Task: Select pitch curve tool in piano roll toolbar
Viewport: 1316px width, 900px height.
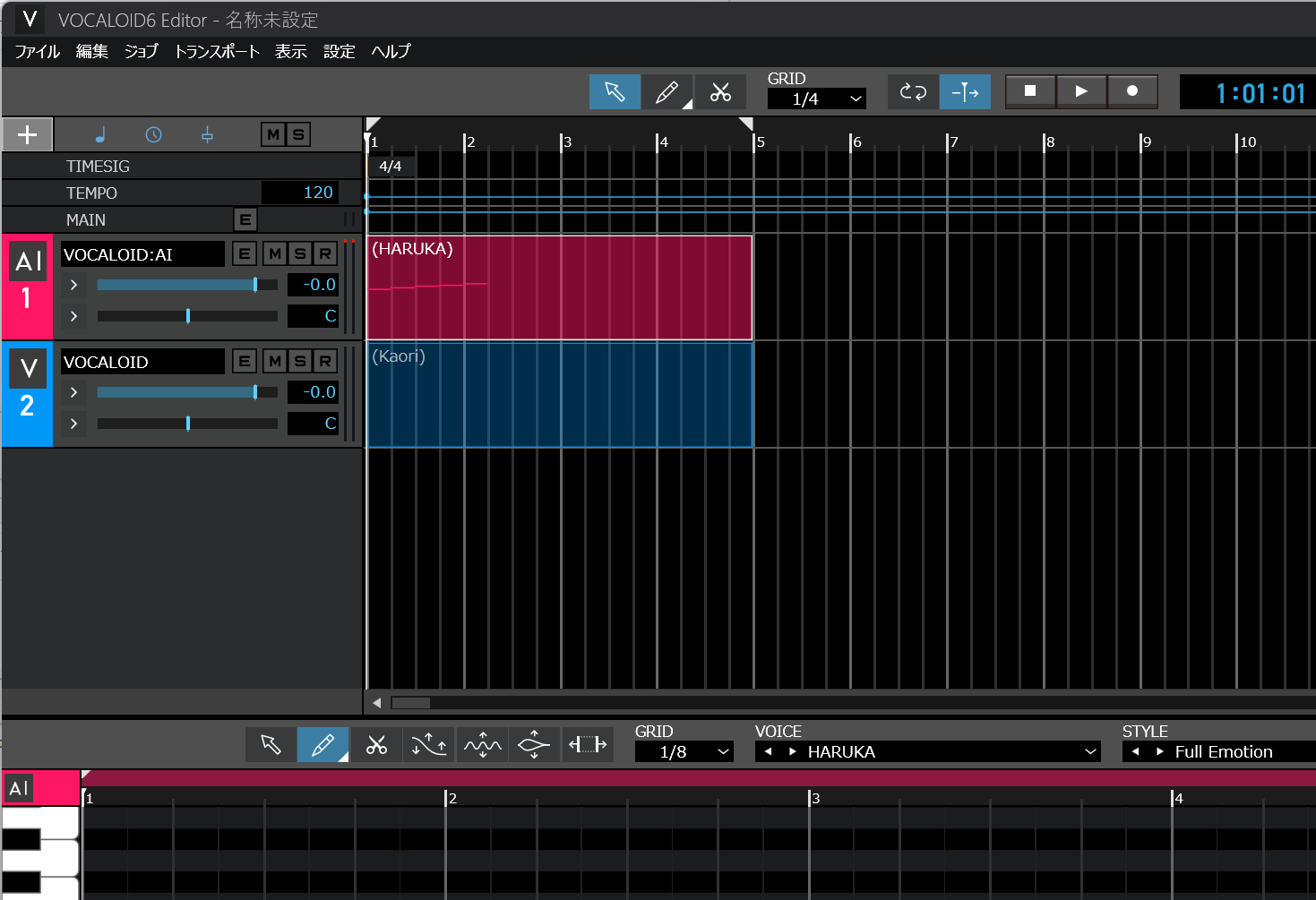Action: pos(429,745)
